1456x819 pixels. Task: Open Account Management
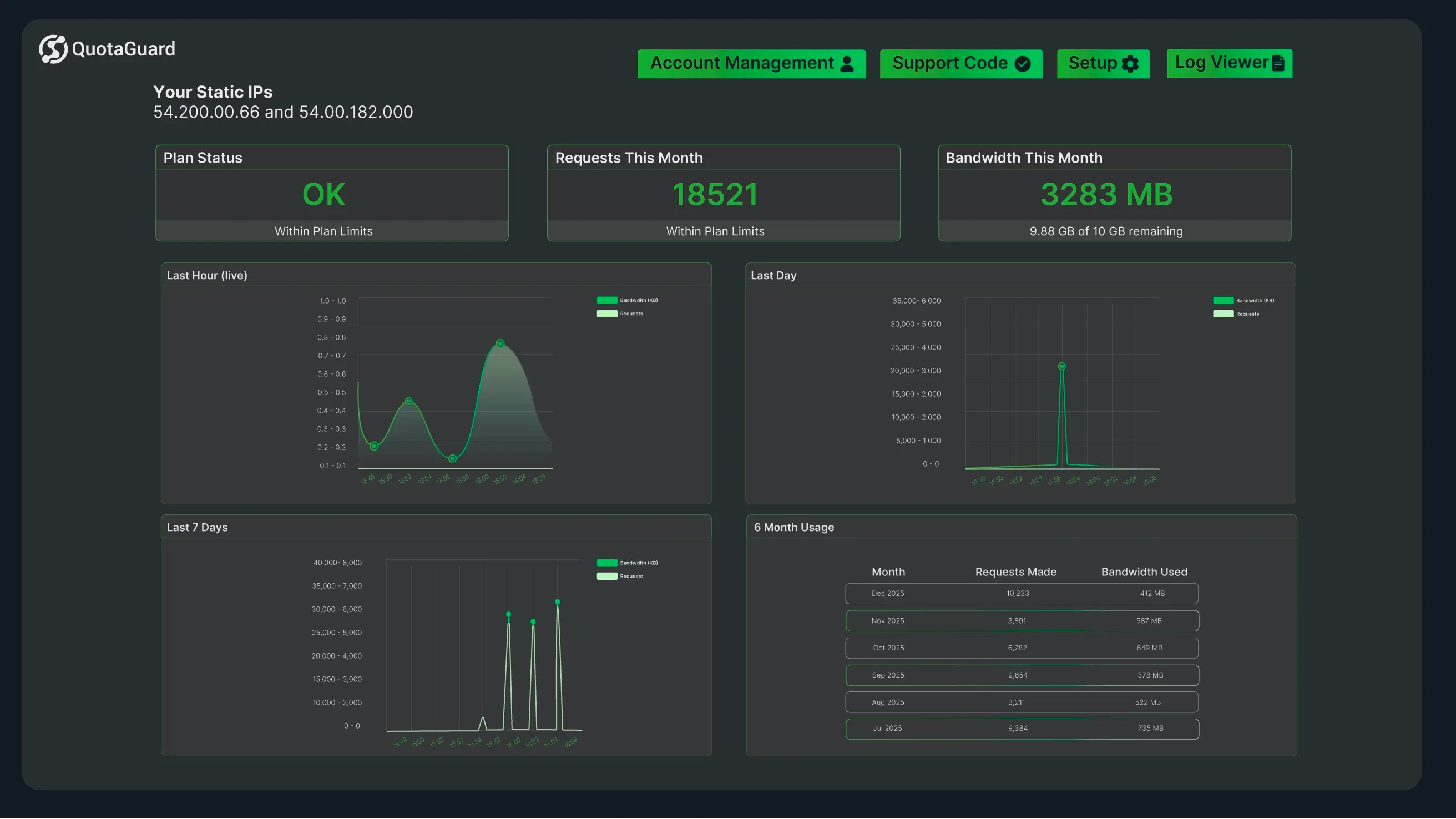coord(751,63)
